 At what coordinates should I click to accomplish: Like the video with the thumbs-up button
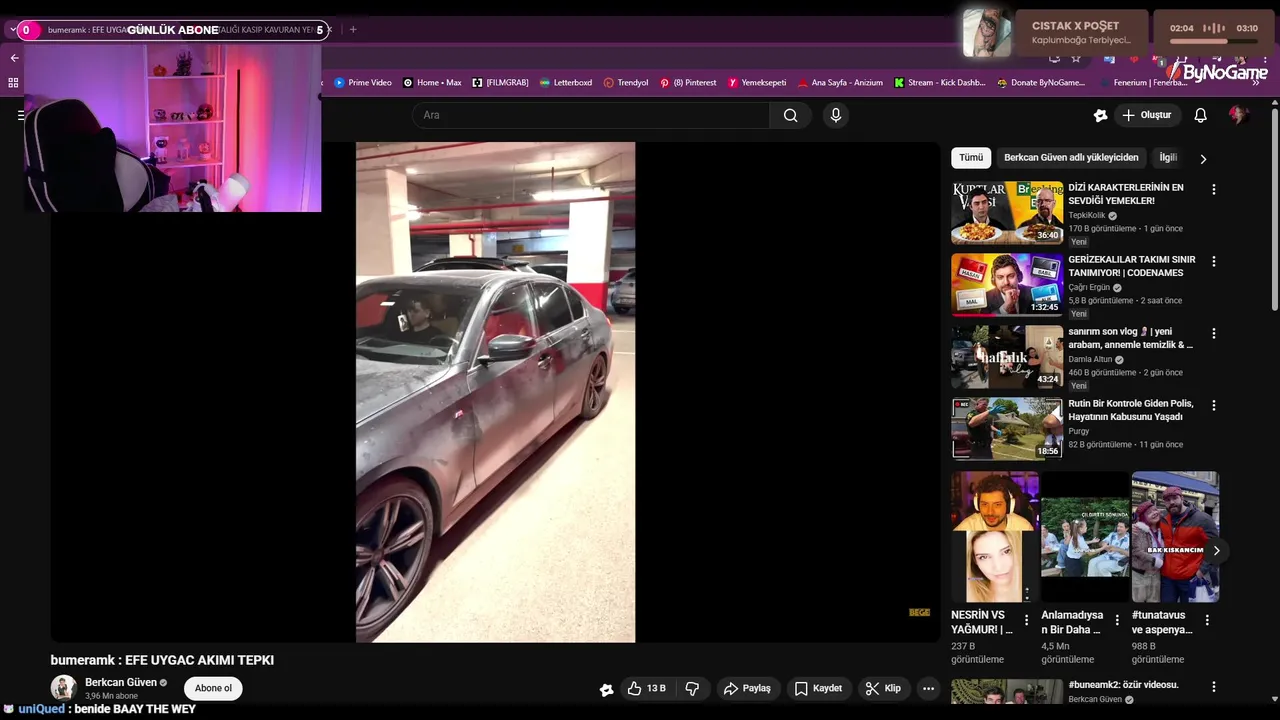[646, 688]
